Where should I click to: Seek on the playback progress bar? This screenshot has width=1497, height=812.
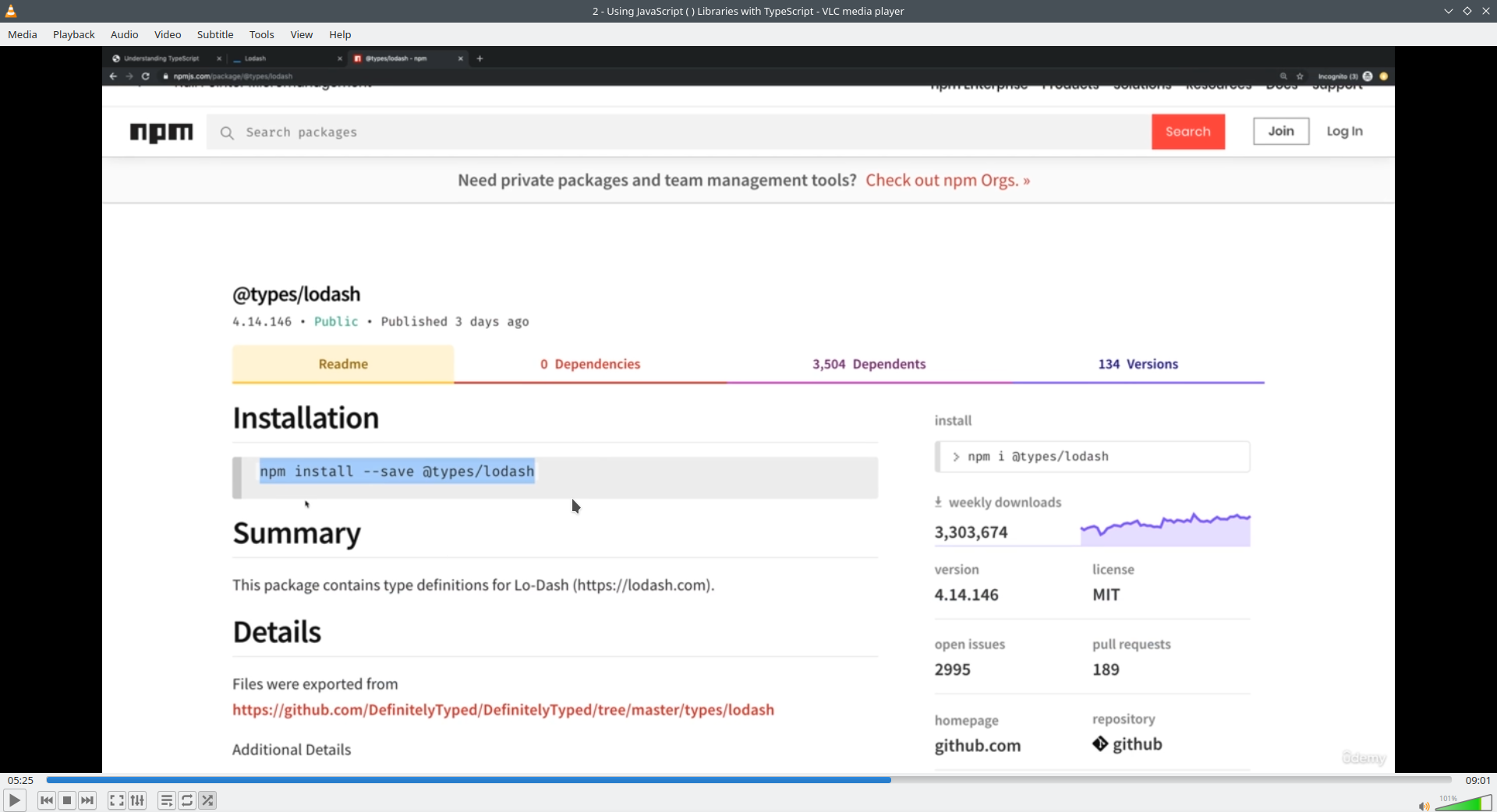748,780
